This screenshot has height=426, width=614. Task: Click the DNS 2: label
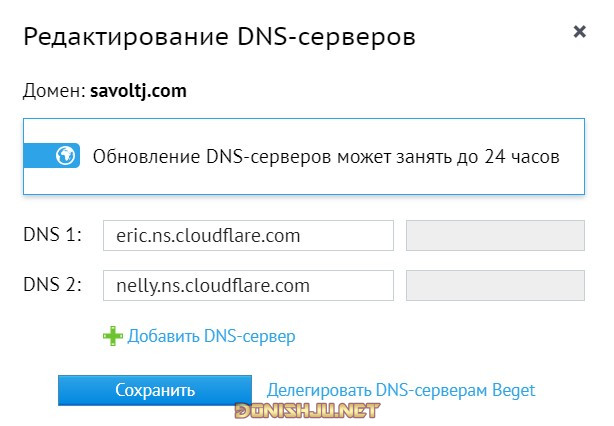(x=52, y=285)
